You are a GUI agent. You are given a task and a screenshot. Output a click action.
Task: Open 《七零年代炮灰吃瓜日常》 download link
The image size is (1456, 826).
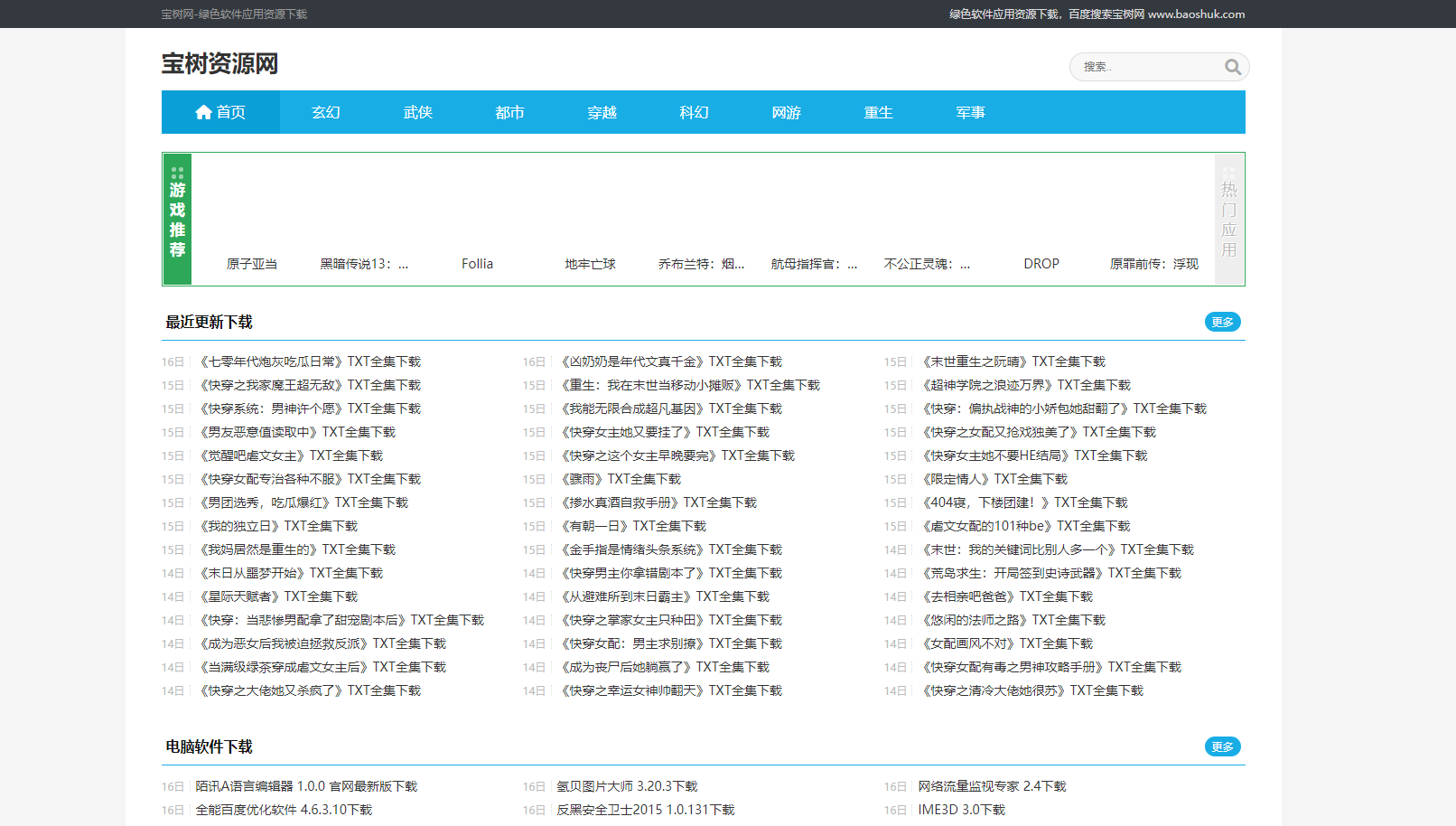click(308, 361)
